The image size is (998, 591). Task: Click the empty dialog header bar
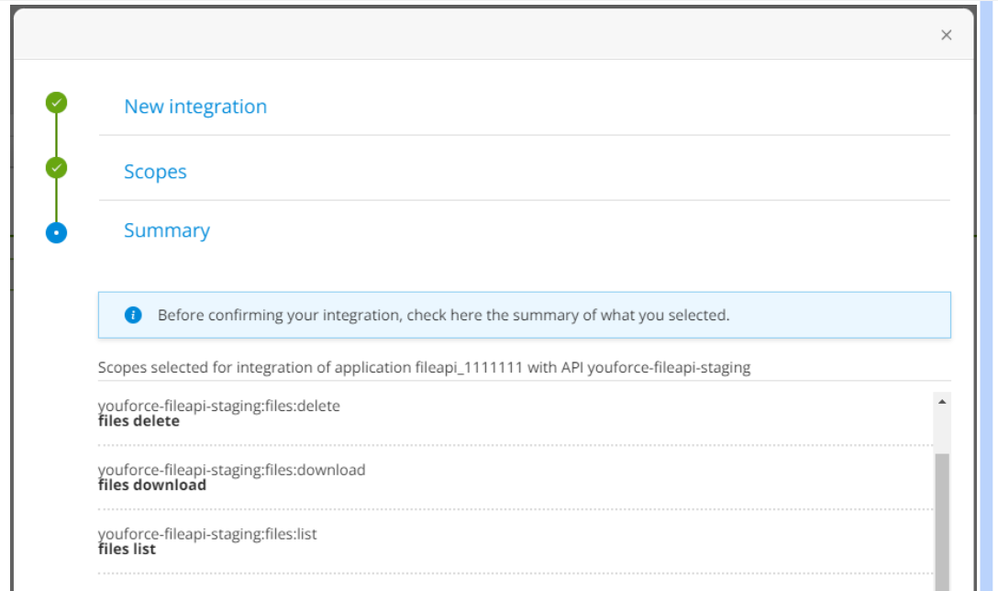pos(480,35)
